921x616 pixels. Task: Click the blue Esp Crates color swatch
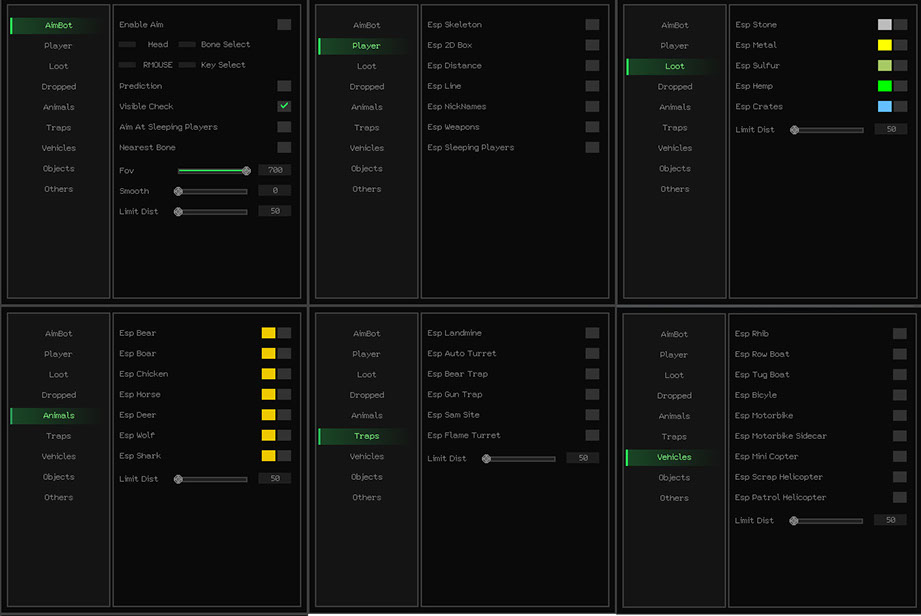click(884, 106)
